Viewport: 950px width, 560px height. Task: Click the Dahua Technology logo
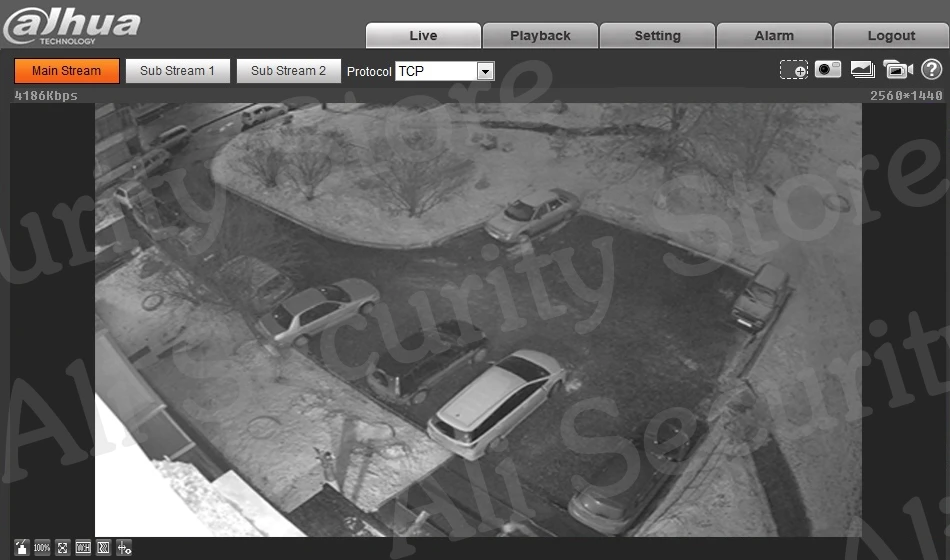pos(71,26)
